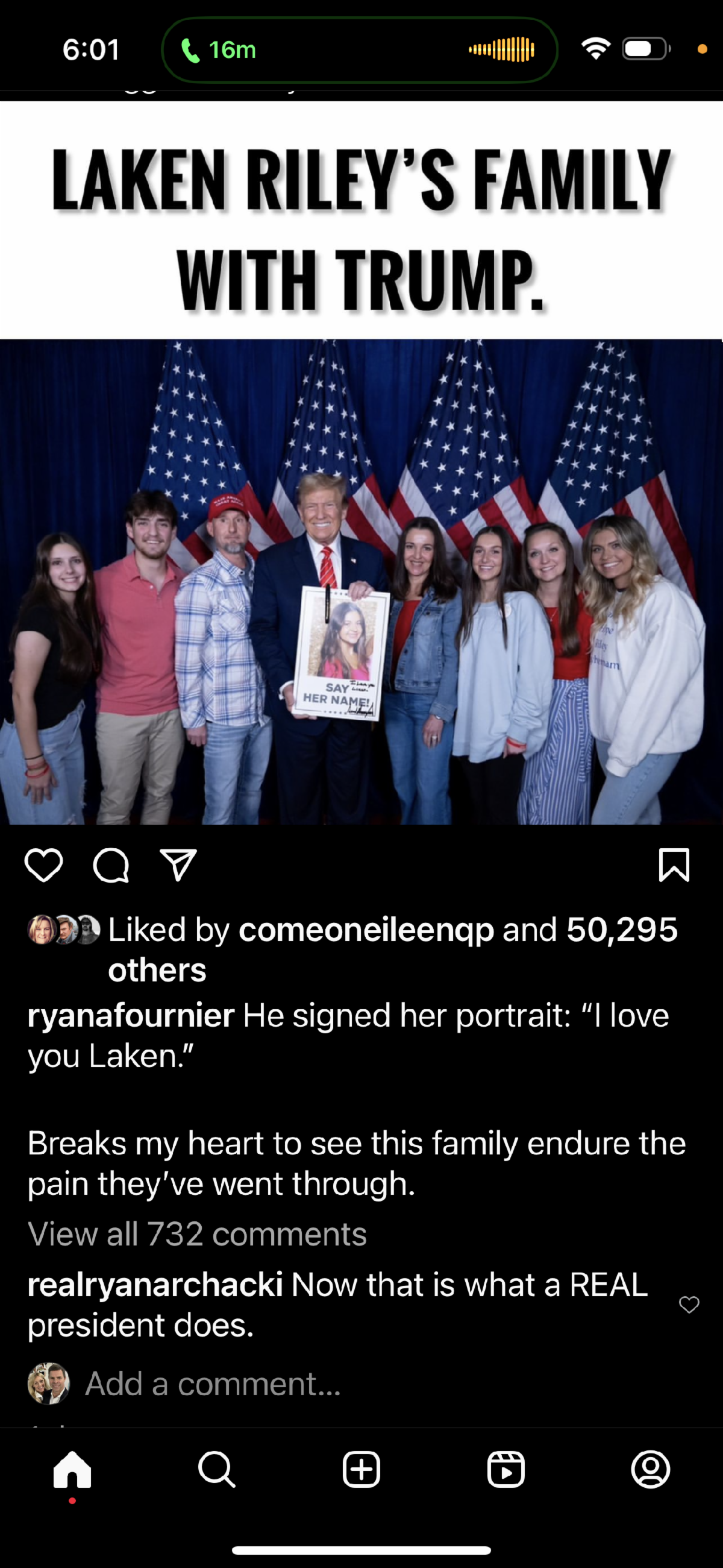Tap the commenter avatar beside Add a comment
723x1568 pixels.
pos(49,1384)
